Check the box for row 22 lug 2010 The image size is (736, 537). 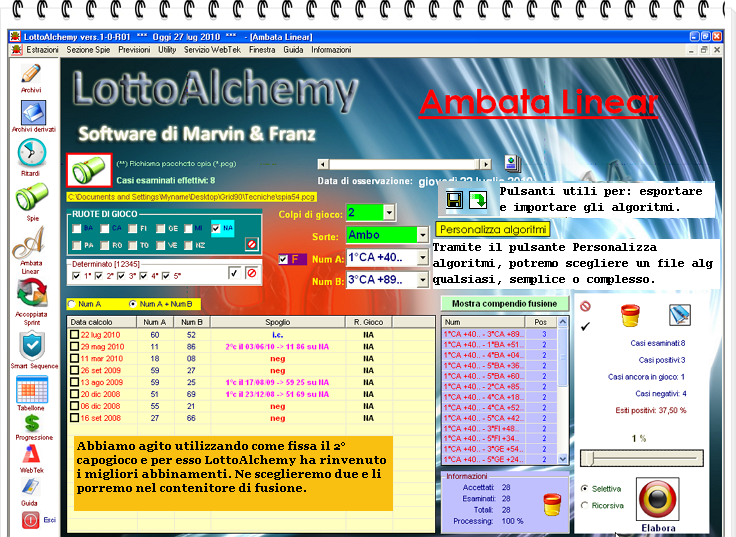tap(74, 335)
